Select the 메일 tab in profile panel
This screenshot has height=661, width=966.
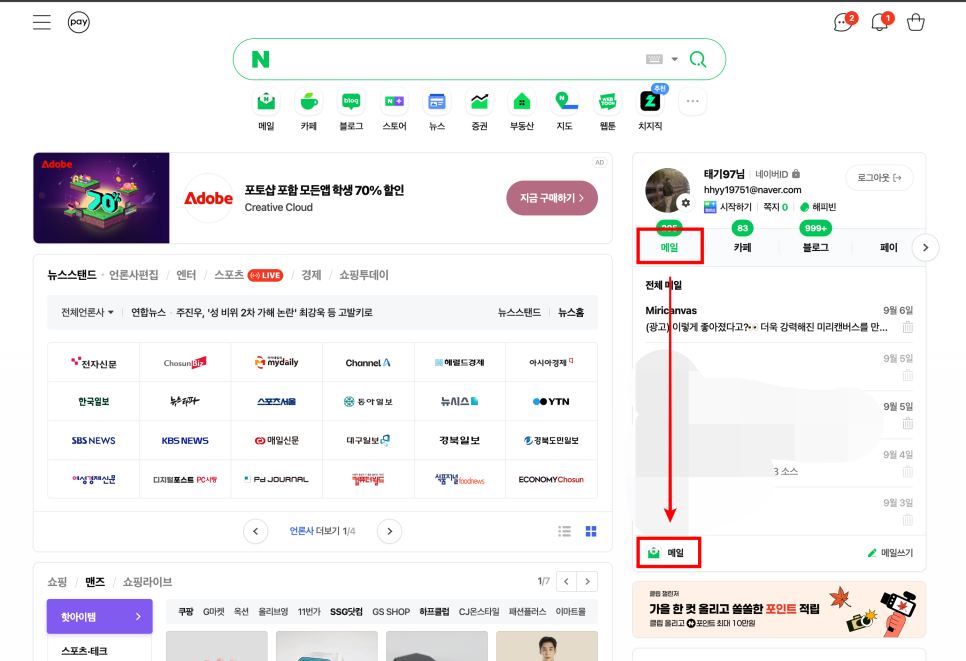[x=670, y=247]
